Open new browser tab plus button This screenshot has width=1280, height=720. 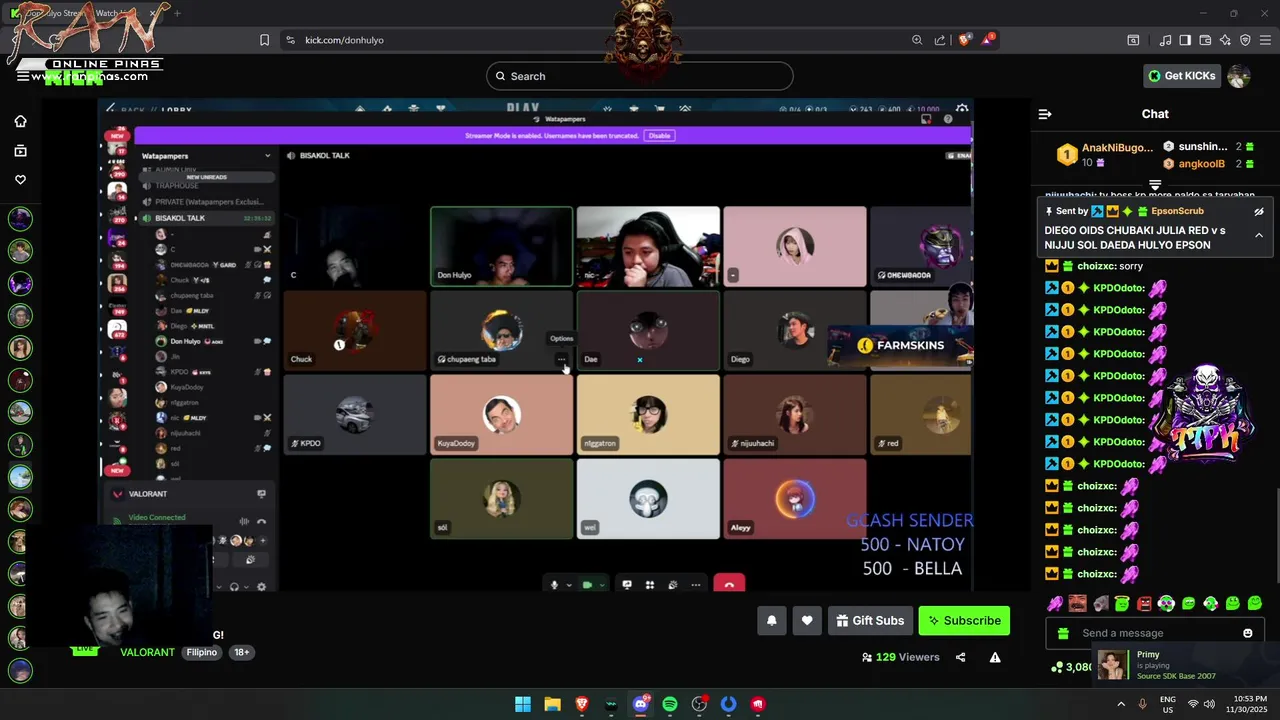(178, 13)
